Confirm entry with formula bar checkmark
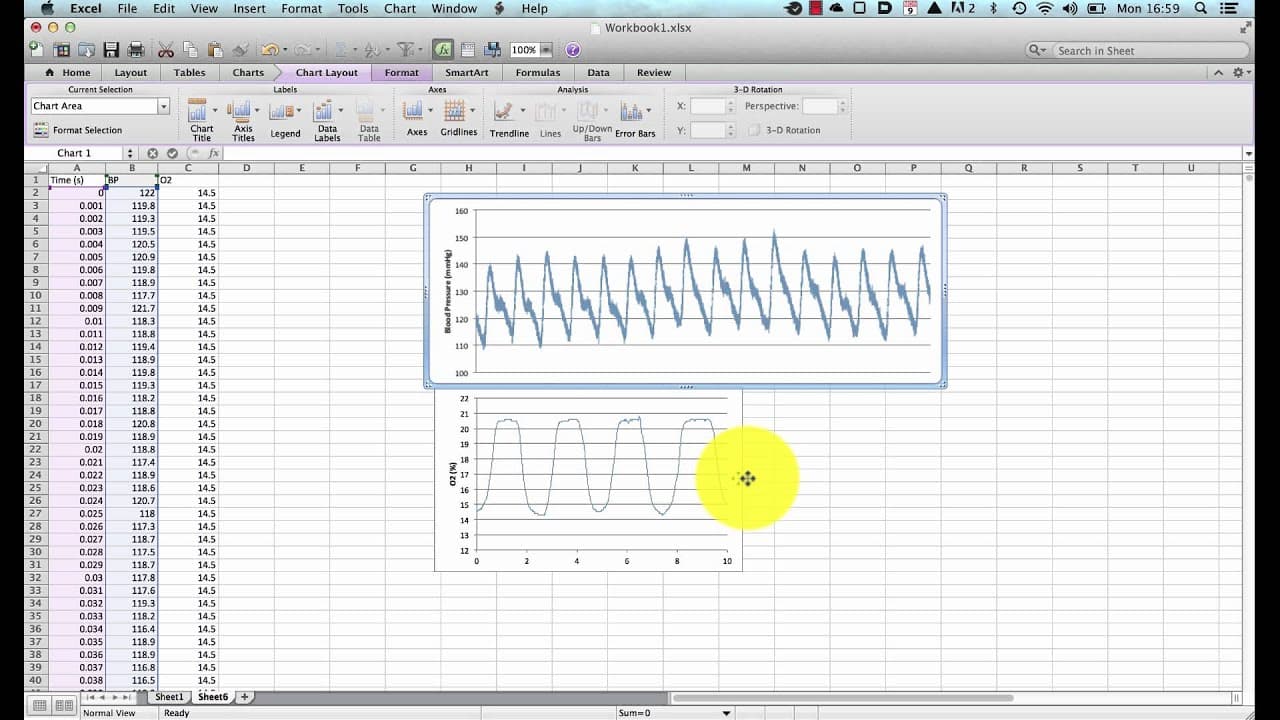The height and width of the screenshot is (720, 1280). pyautogui.click(x=172, y=153)
